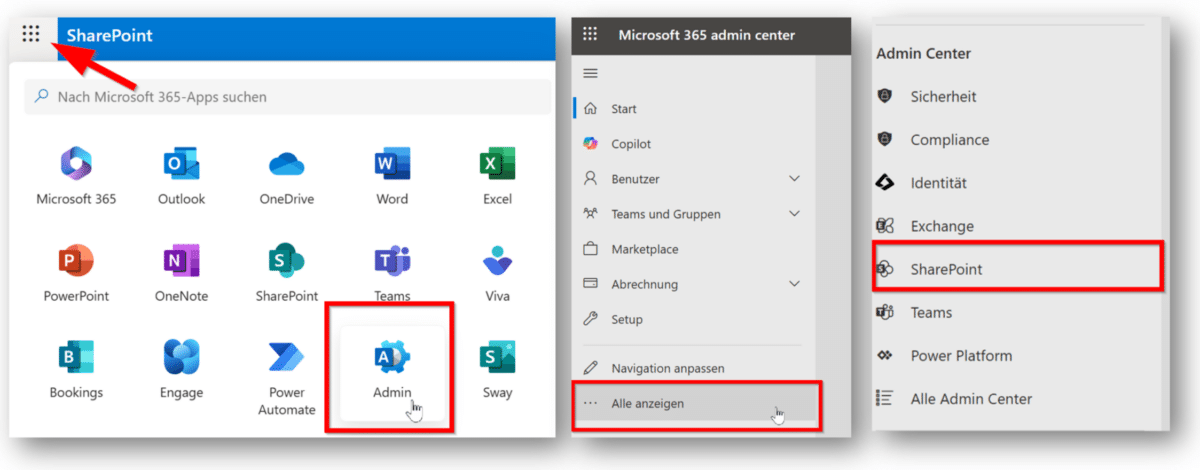Viewport: 1200px width, 470px height.
Task: Select Alle anzeigen in the navigation
Action: tap(647, 404)
